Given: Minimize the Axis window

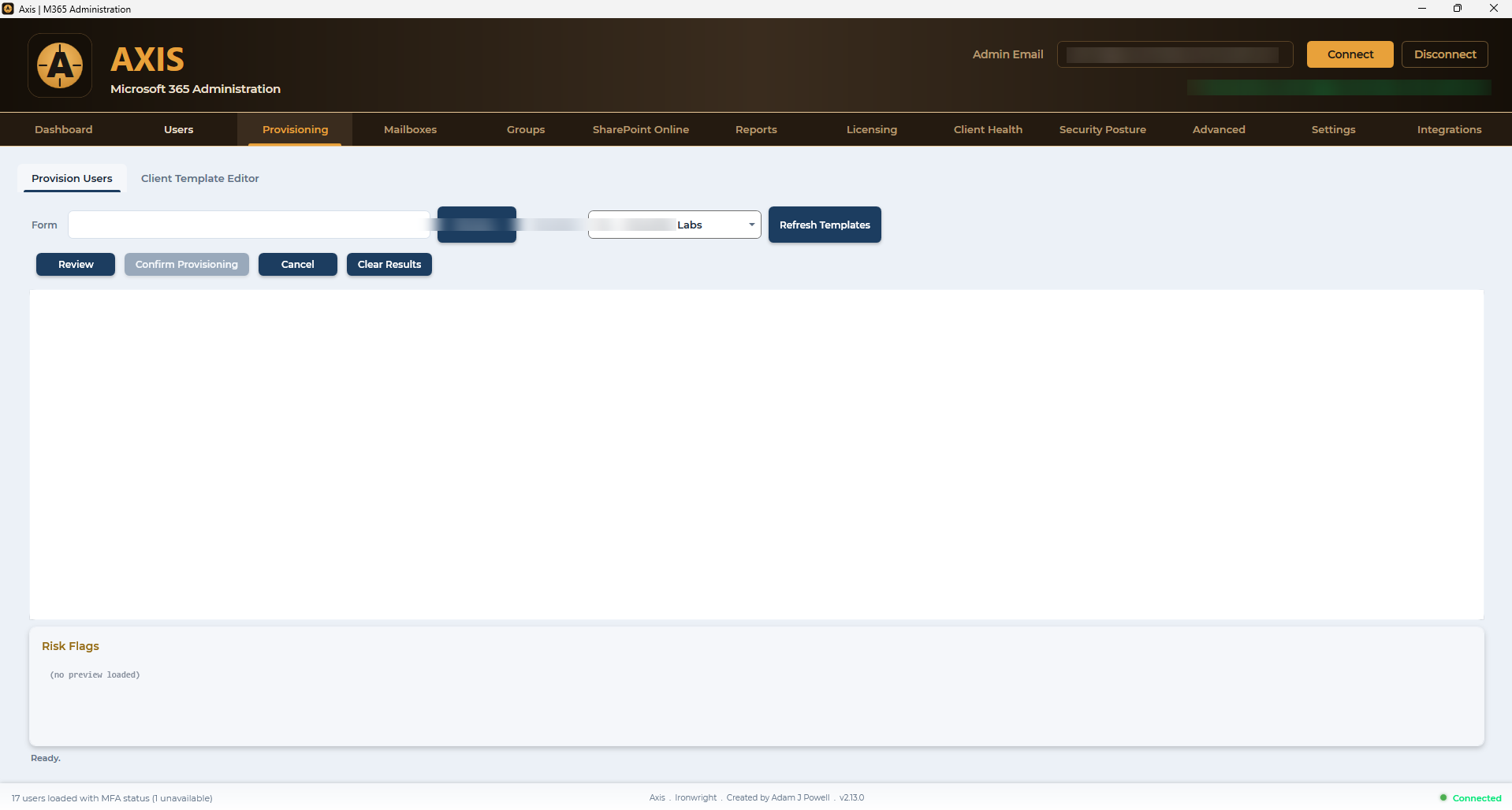Looking at the screenshot, I should (x=1422, y=9).
